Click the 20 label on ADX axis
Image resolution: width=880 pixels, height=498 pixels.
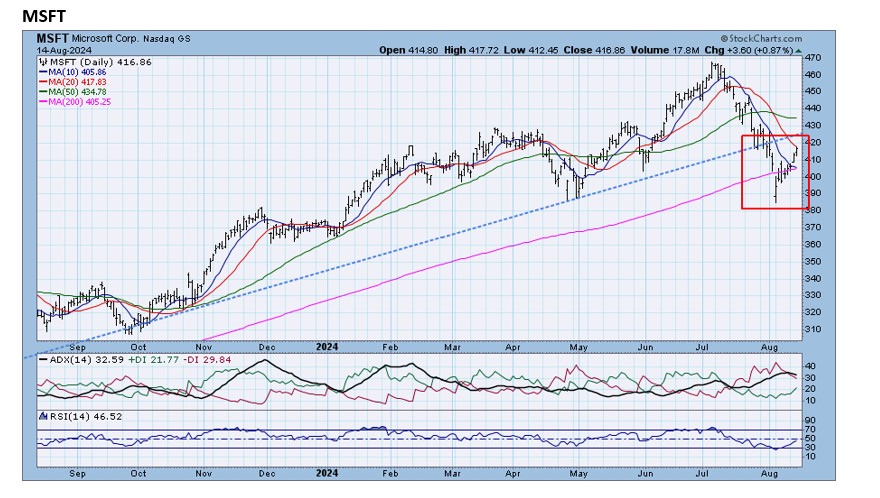pyautogui.click(x=810, y=389)
